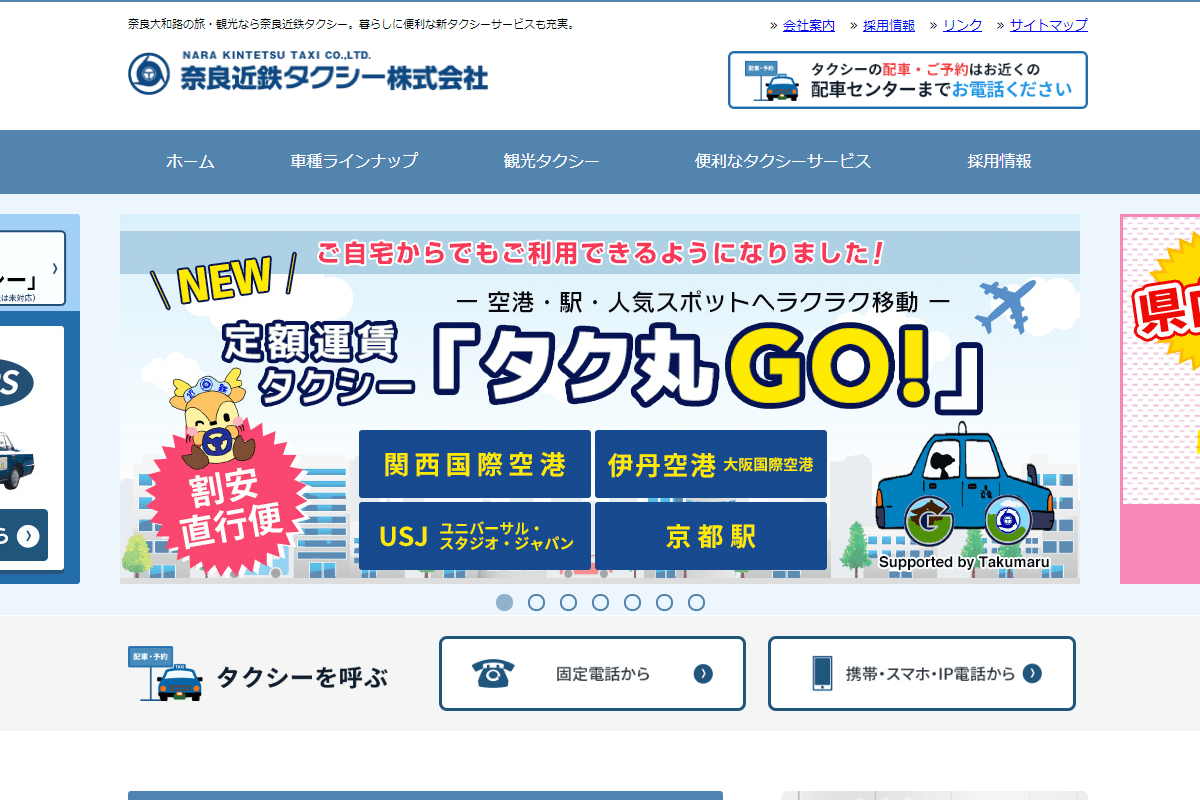
Task: Select the sixth carousel slide dot
Action: 664,602
